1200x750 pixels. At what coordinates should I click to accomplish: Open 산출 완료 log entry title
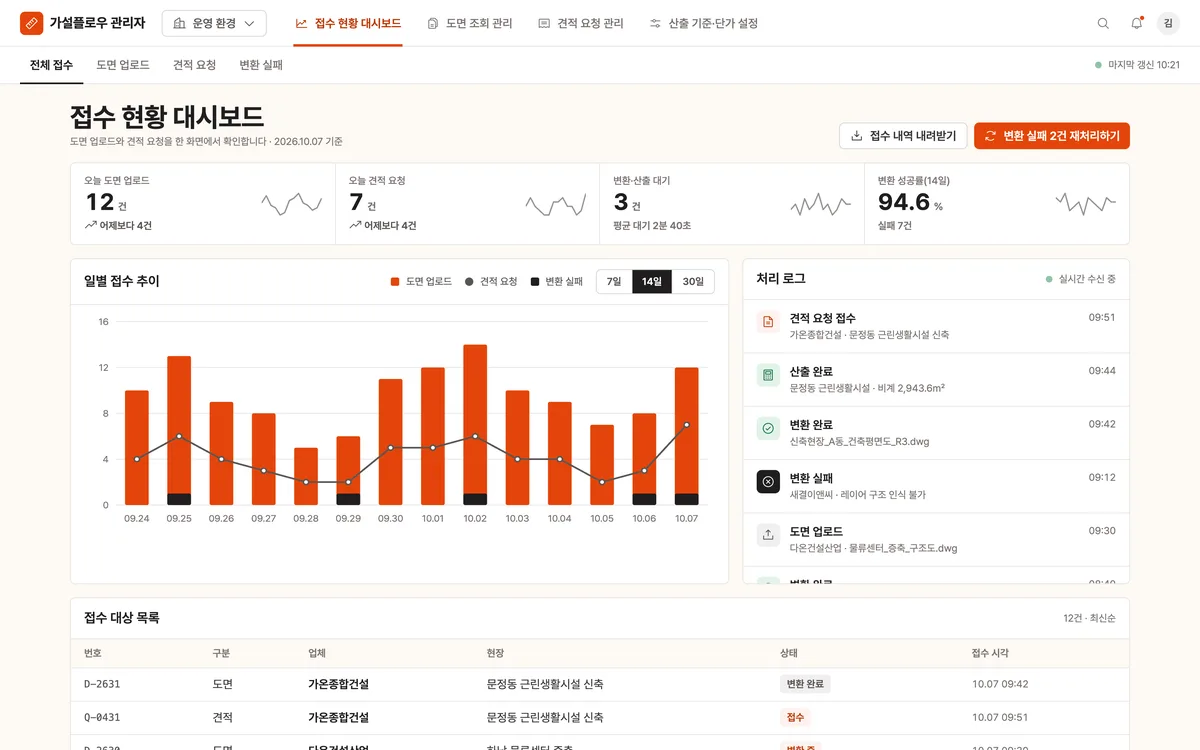[x=811, y=371]
